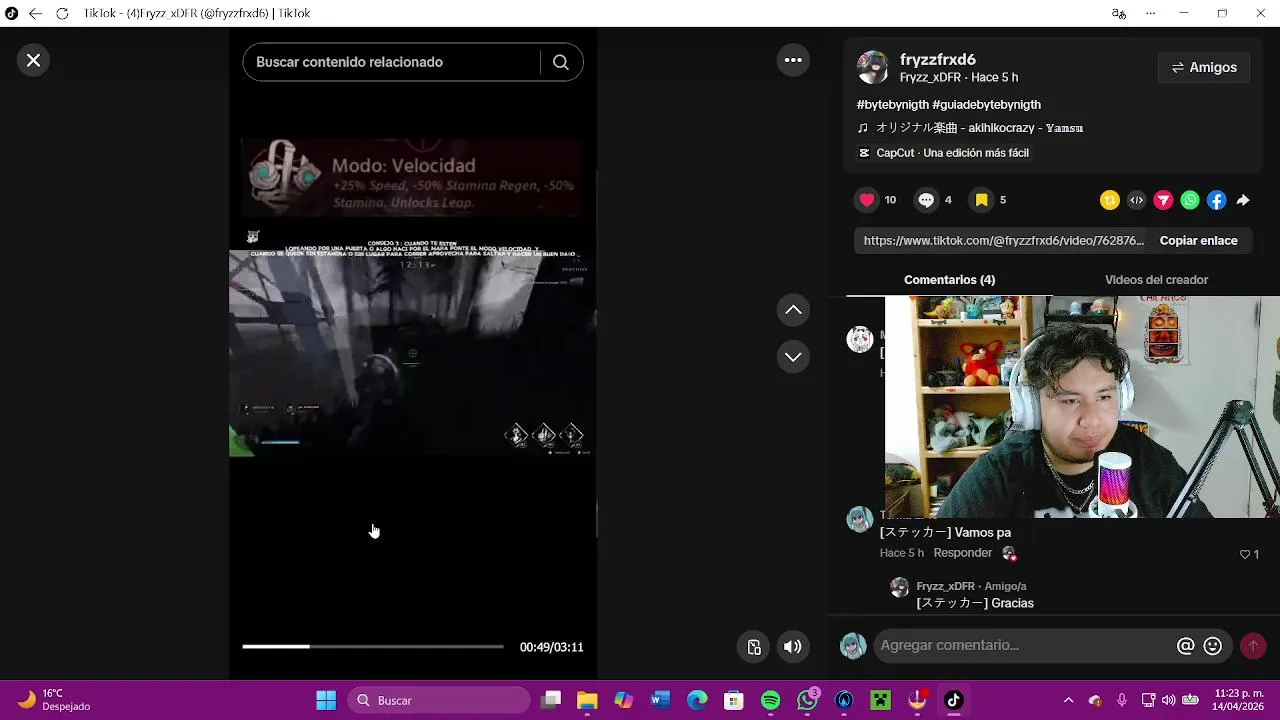Viewport: 1280px width, 720px height.
Task: Open the comments bubble icon
Action: 926,200
